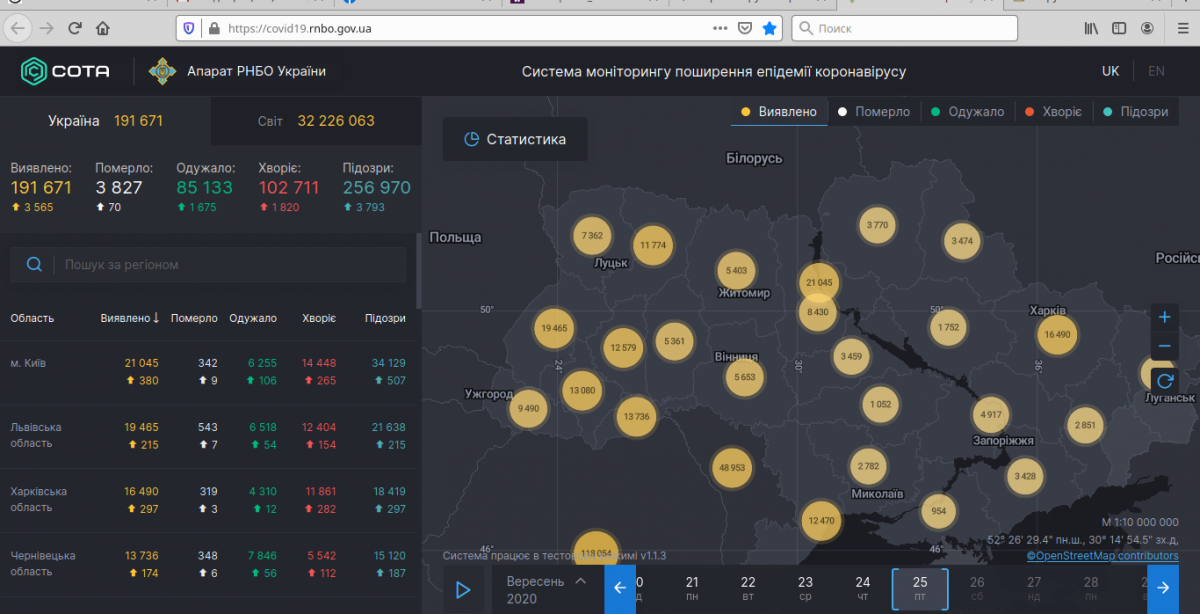Switch the map to Одужало data
The width and height of the screenshot is (1200, 614).
(x=967, y=112)
